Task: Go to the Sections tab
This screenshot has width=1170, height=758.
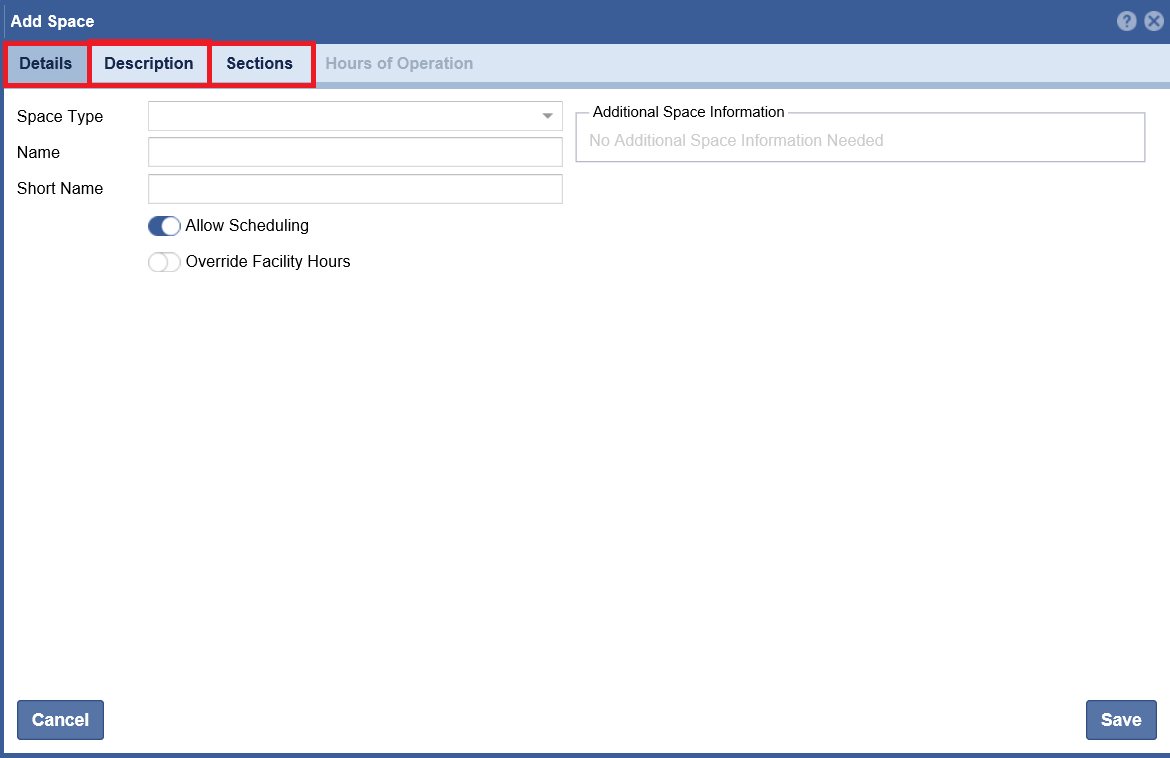Action: (x=260, y=64)
